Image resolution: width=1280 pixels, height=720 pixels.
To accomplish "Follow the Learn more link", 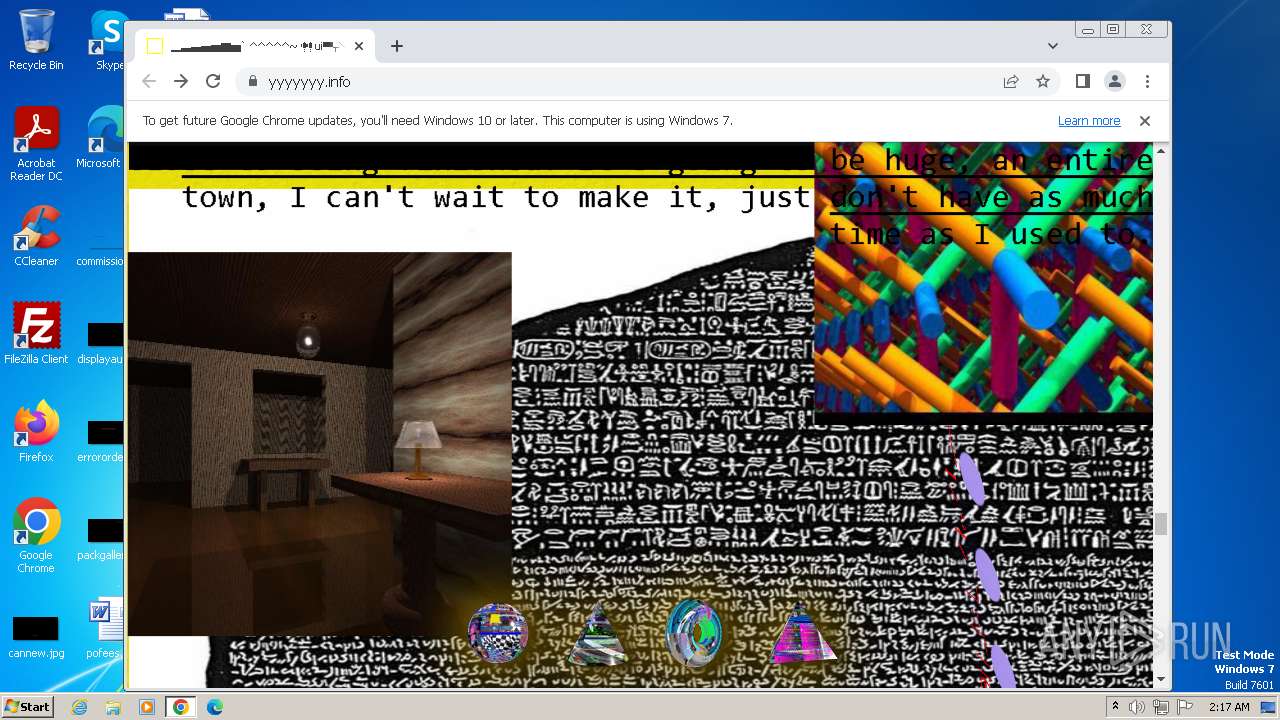I will (x=1089, y=121).
